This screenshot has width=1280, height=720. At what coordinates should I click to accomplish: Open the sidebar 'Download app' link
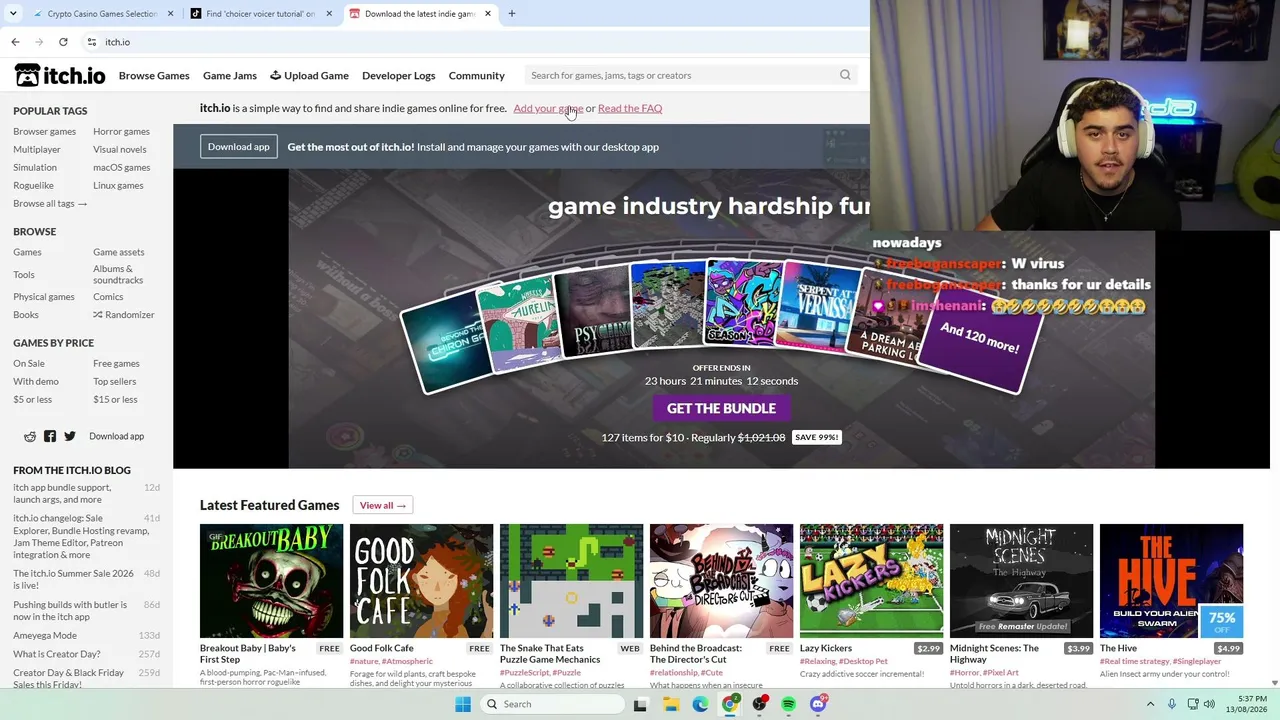116,436
